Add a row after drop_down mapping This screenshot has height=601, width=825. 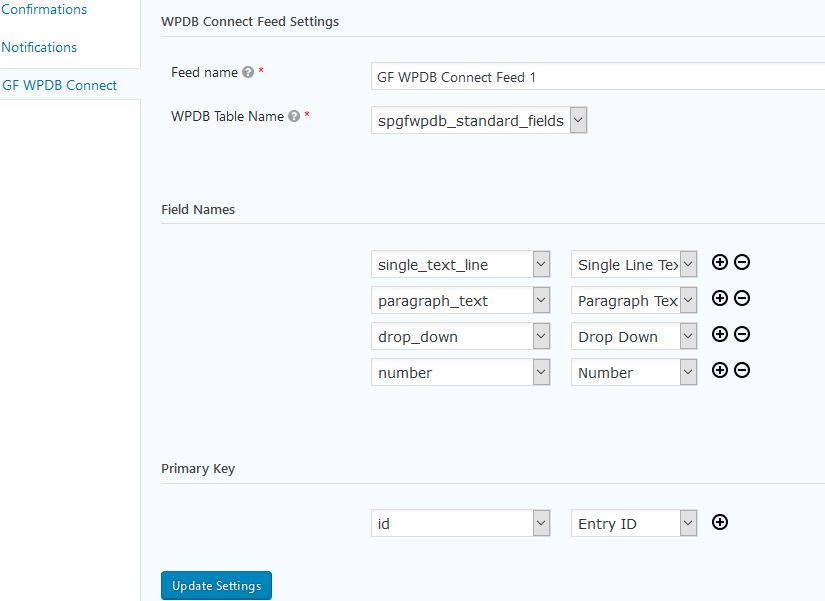click(x=719, y=334)
